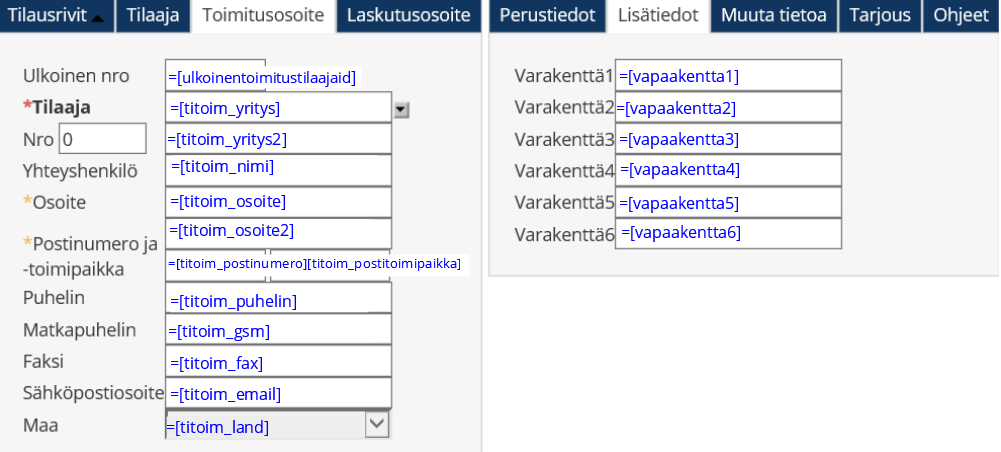This screenshot has height=452, width=1001.
Task: Click the Varakenttä1 input field
Action: pos(728,75)
